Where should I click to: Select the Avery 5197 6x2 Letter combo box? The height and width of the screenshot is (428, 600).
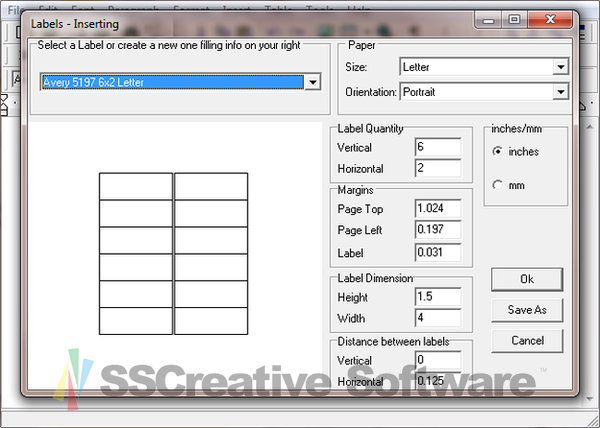[180, 82]
